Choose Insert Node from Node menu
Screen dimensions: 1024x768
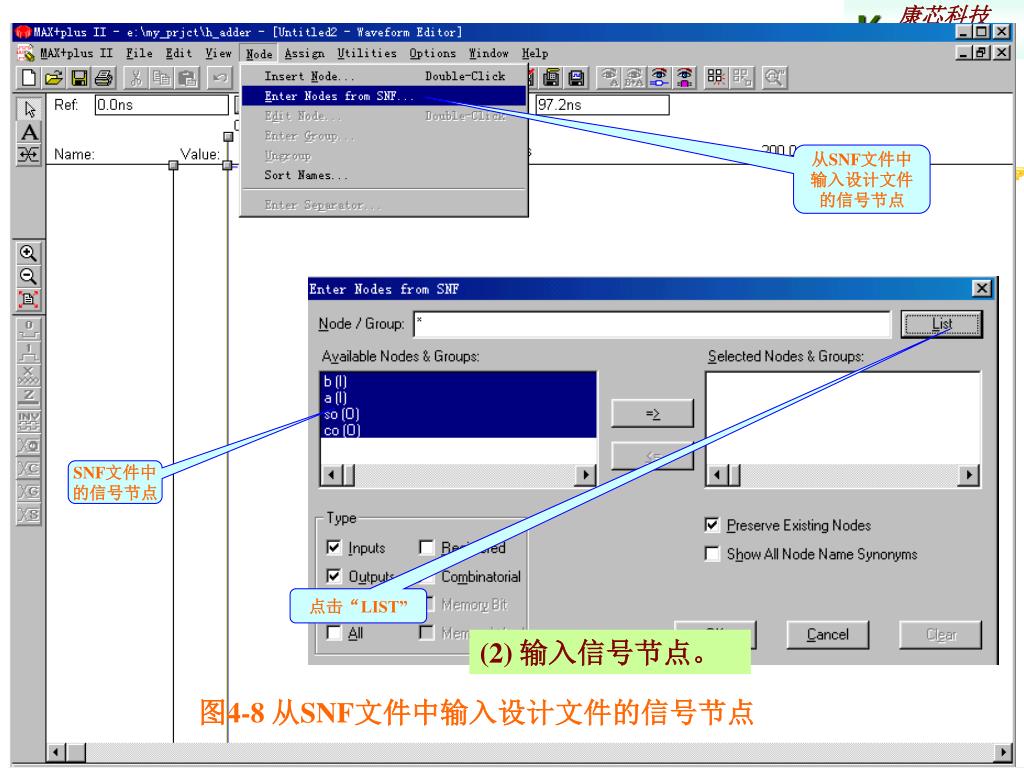(x=384, y=76)
